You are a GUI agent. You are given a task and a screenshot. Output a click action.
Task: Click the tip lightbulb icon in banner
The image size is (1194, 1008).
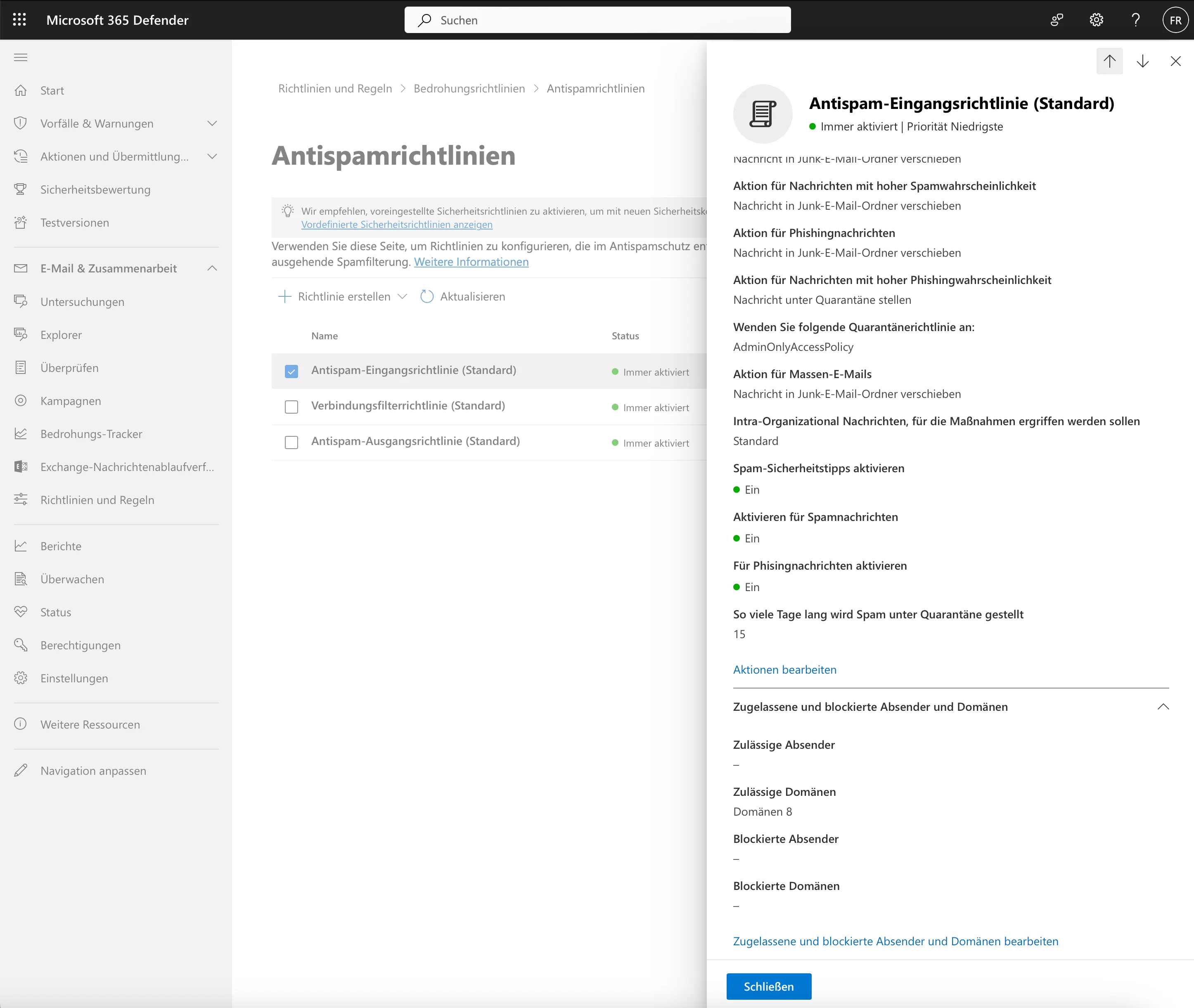tap(288, 211)
